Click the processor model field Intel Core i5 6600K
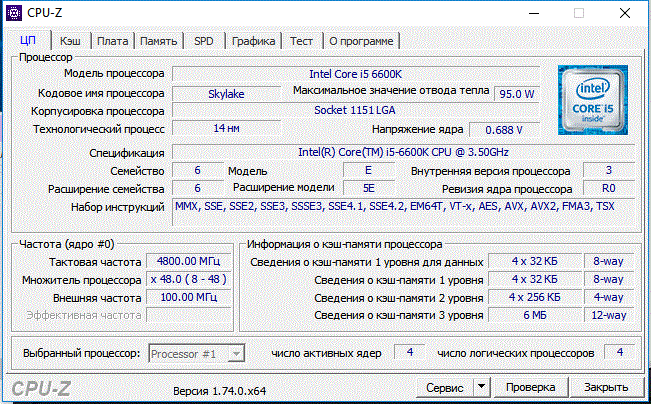The image size is (651, 404). tap(356, 74)
